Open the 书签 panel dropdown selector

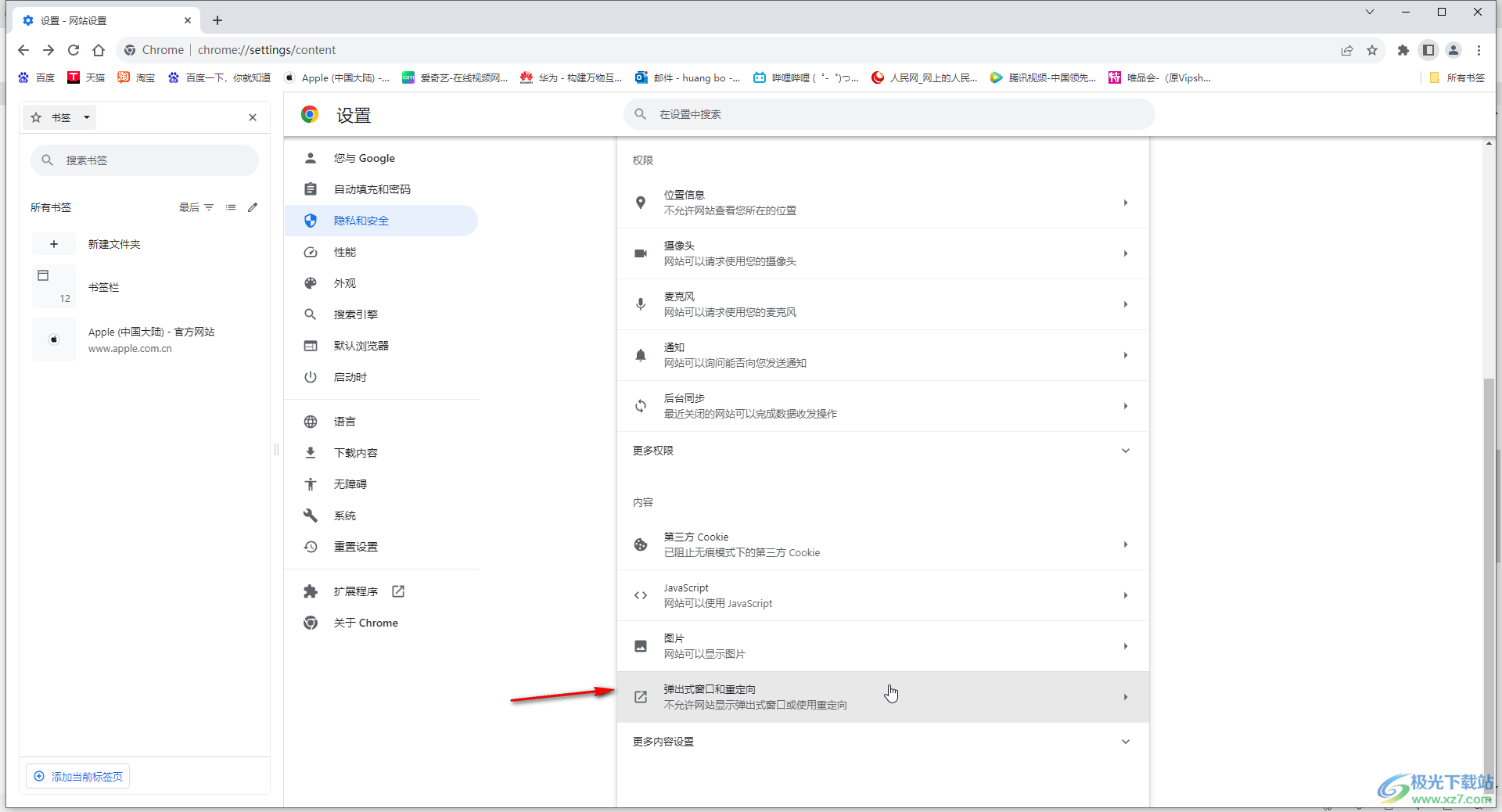[x=62, y=117]
